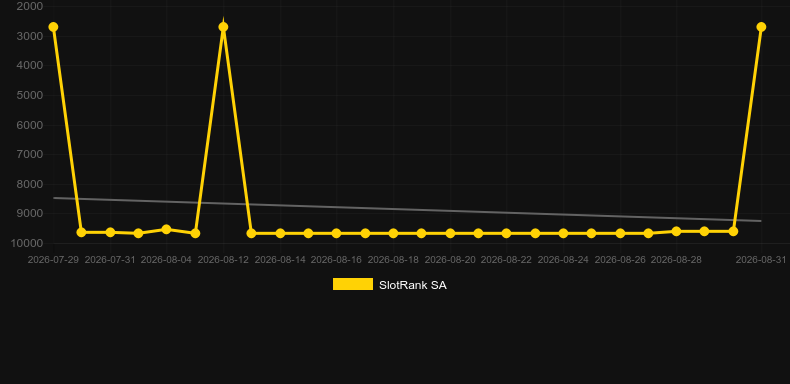Select the data point above 2026-08-28
This screenshot has height=384, width=790.
pos(676,231)
